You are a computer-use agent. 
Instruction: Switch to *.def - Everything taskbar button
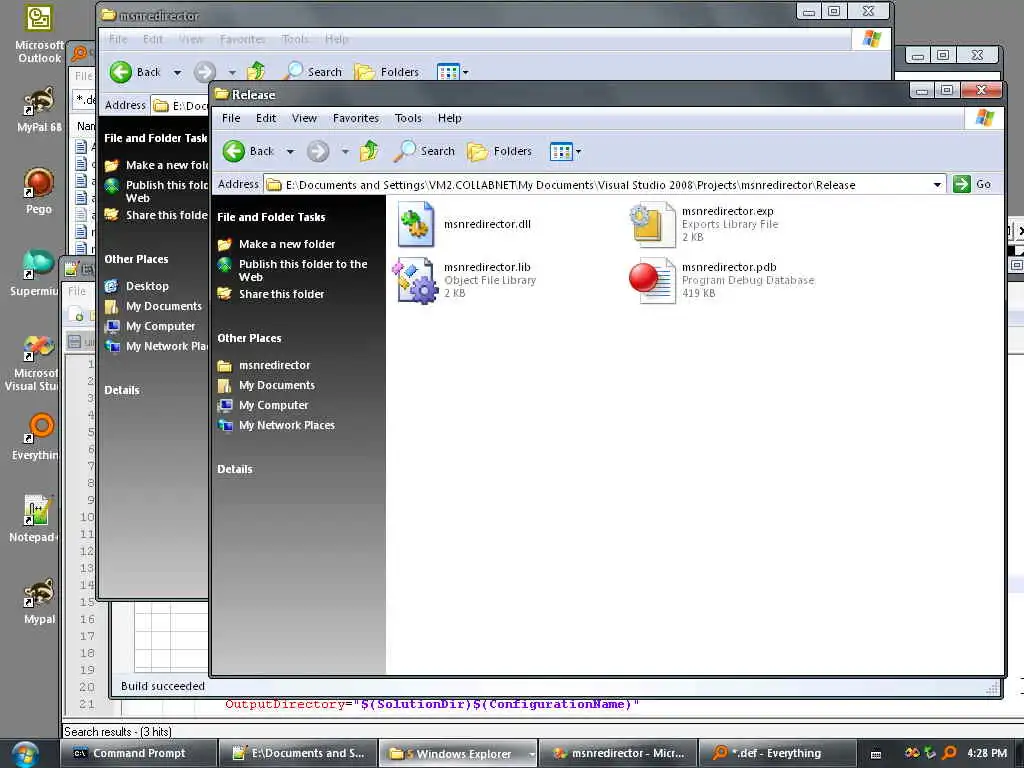777,754
